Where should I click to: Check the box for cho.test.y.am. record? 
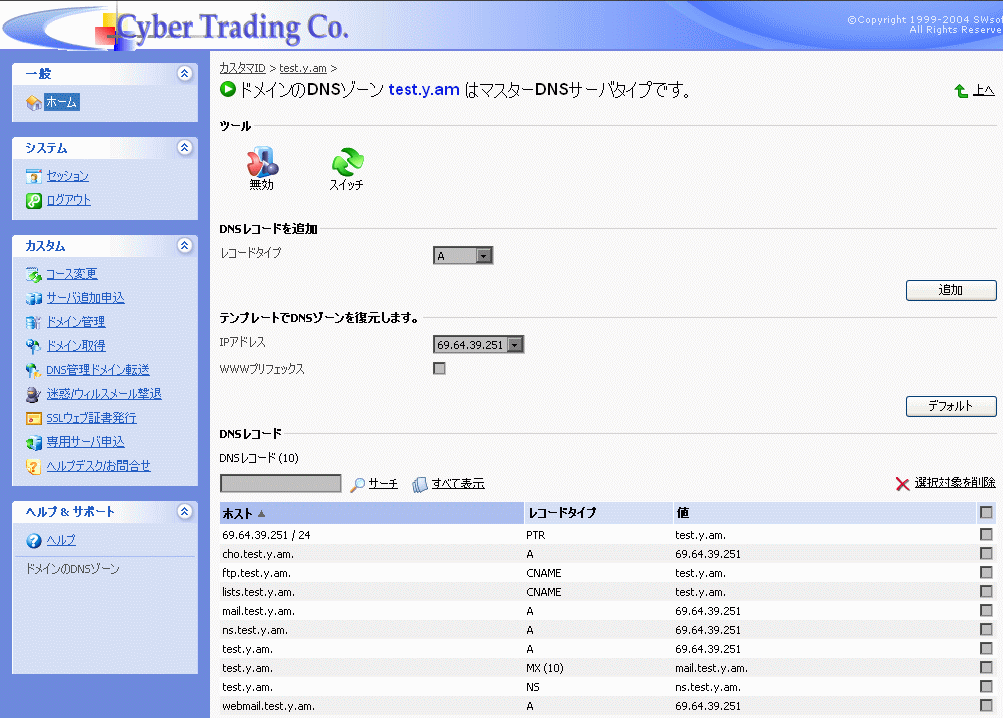pos(987,554)
